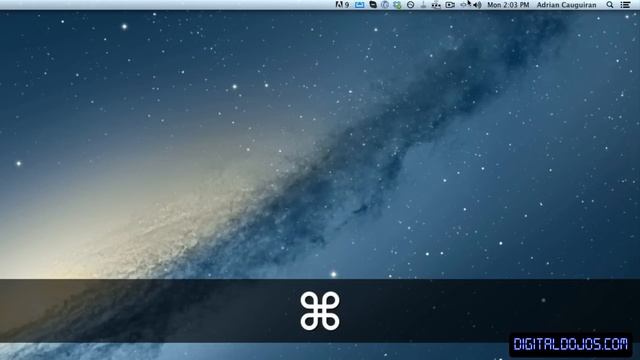Viewport: 640px width, 360px height.
Task: Open the Time Machine clock icon
Action: 411,5
